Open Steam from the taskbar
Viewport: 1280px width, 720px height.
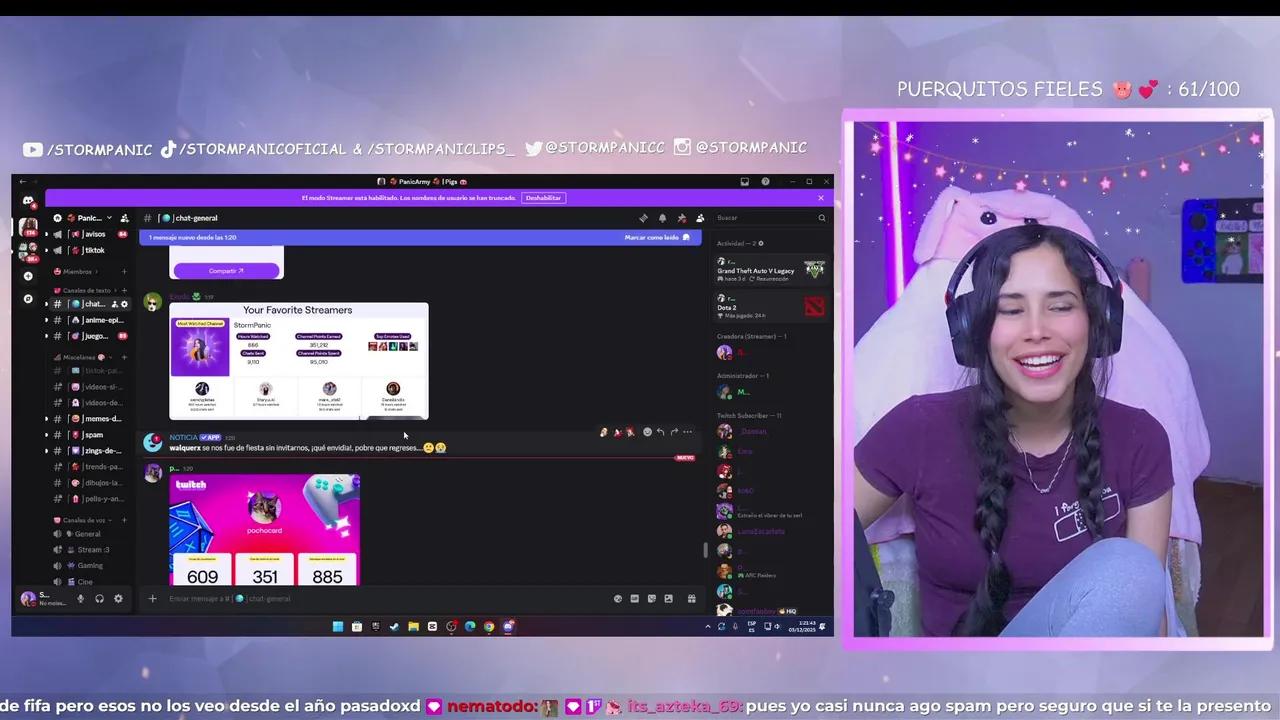(x=394, y=627)
